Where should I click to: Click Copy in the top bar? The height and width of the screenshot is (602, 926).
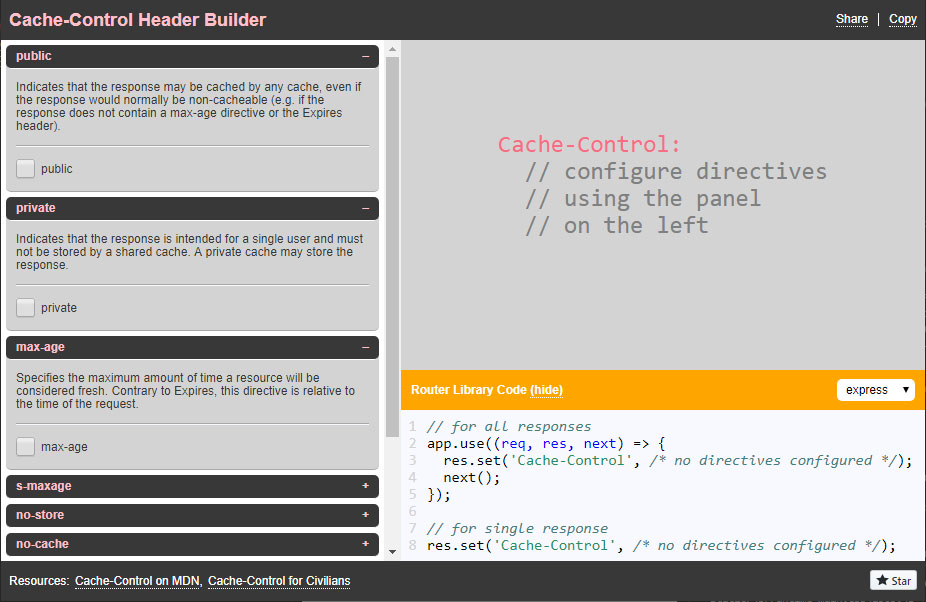(903, 19)
